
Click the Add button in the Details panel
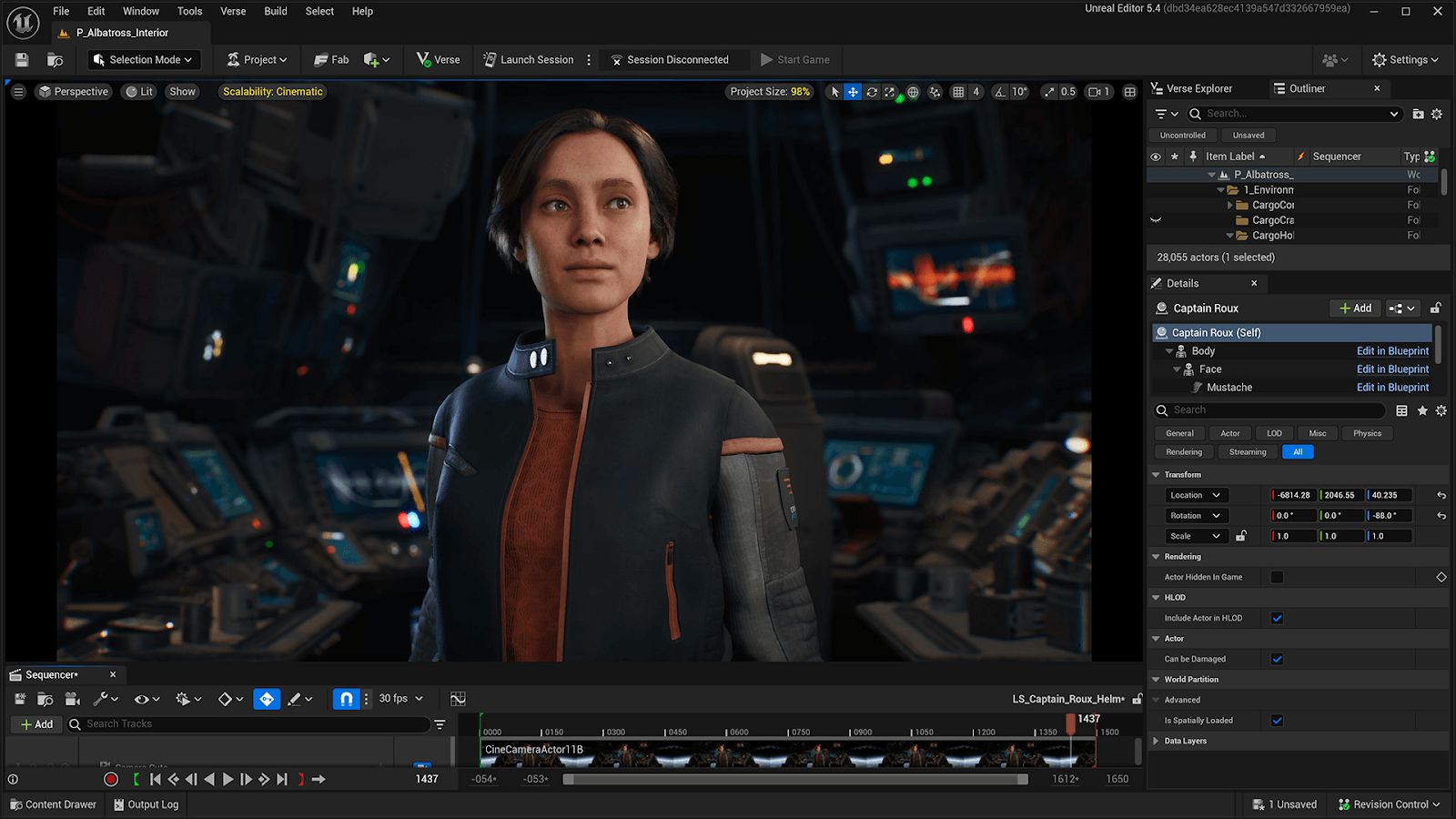(1355, 308)
